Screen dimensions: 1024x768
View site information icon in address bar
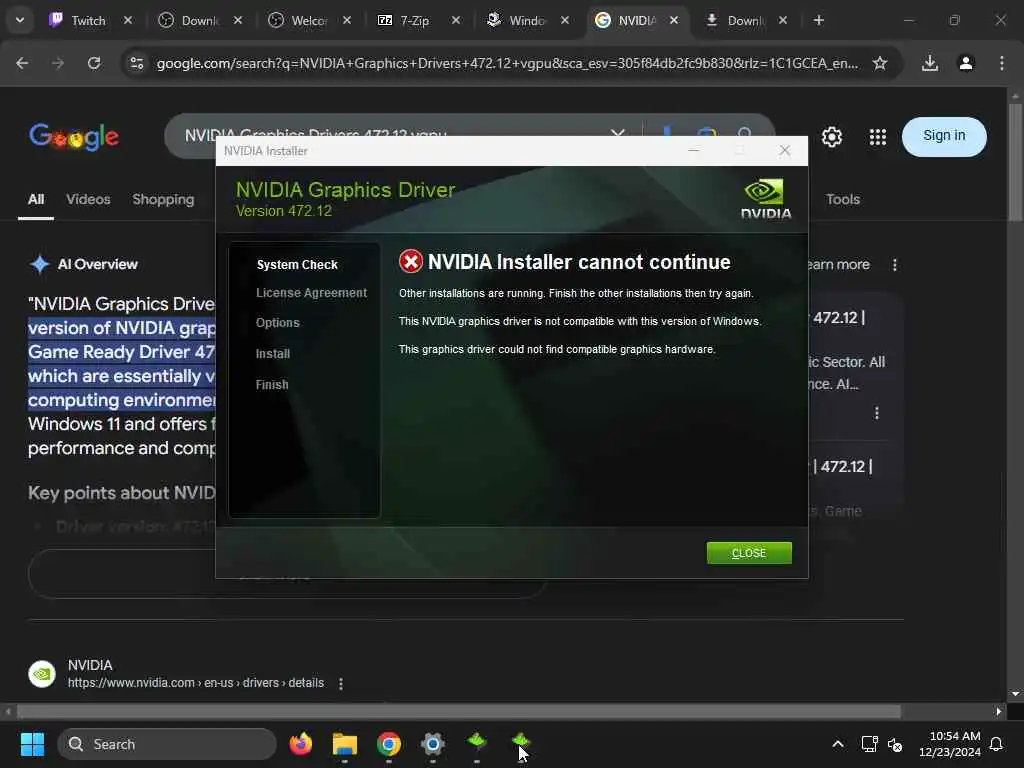point(136,63)
